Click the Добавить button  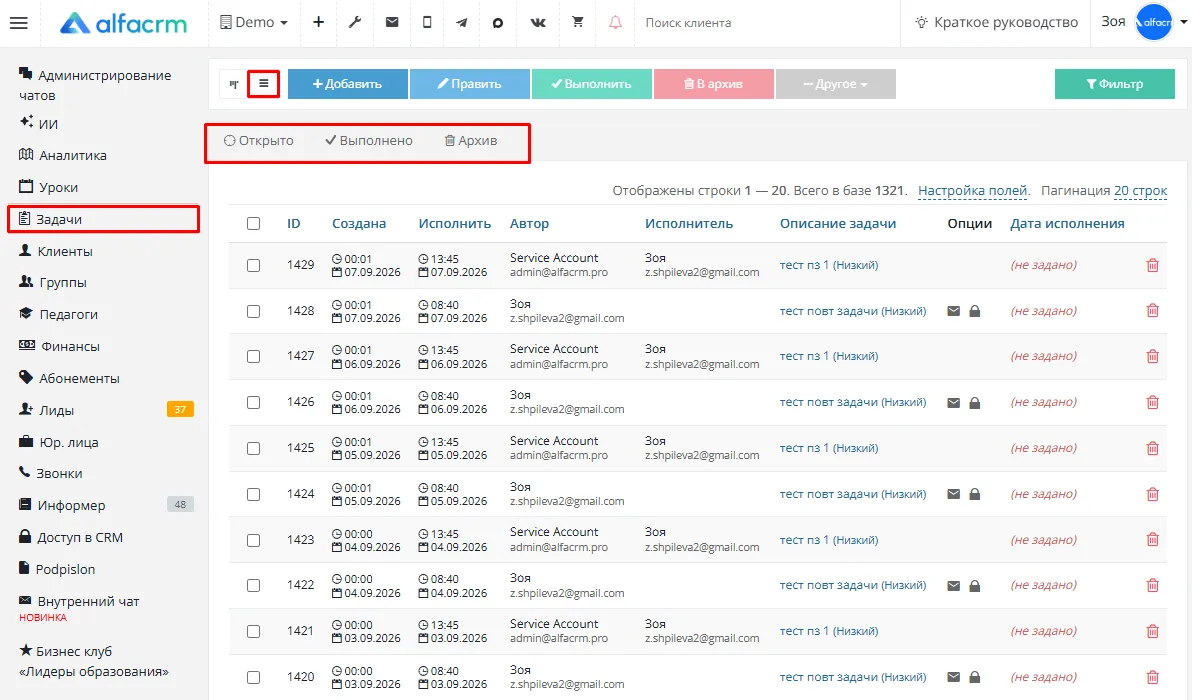click(347, 84)
